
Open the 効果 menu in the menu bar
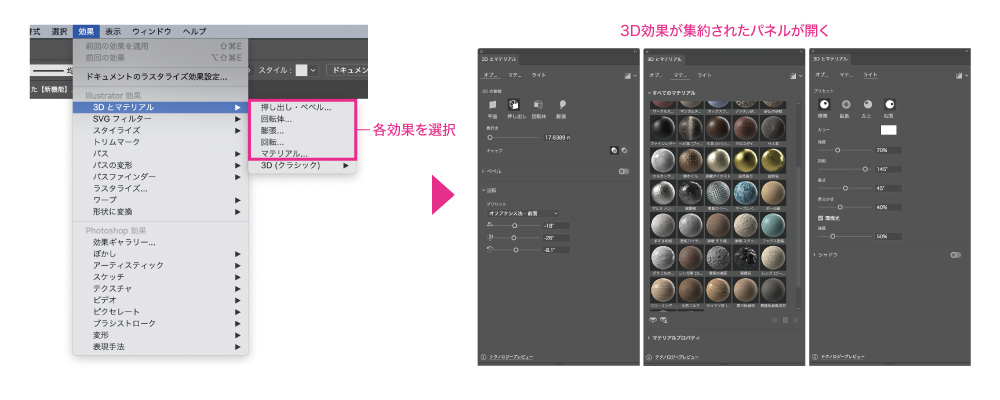86,31
